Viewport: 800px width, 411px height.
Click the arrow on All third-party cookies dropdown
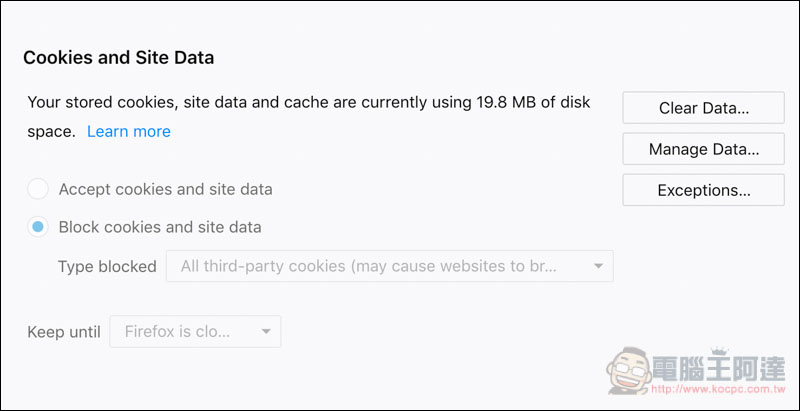point(598,266)
